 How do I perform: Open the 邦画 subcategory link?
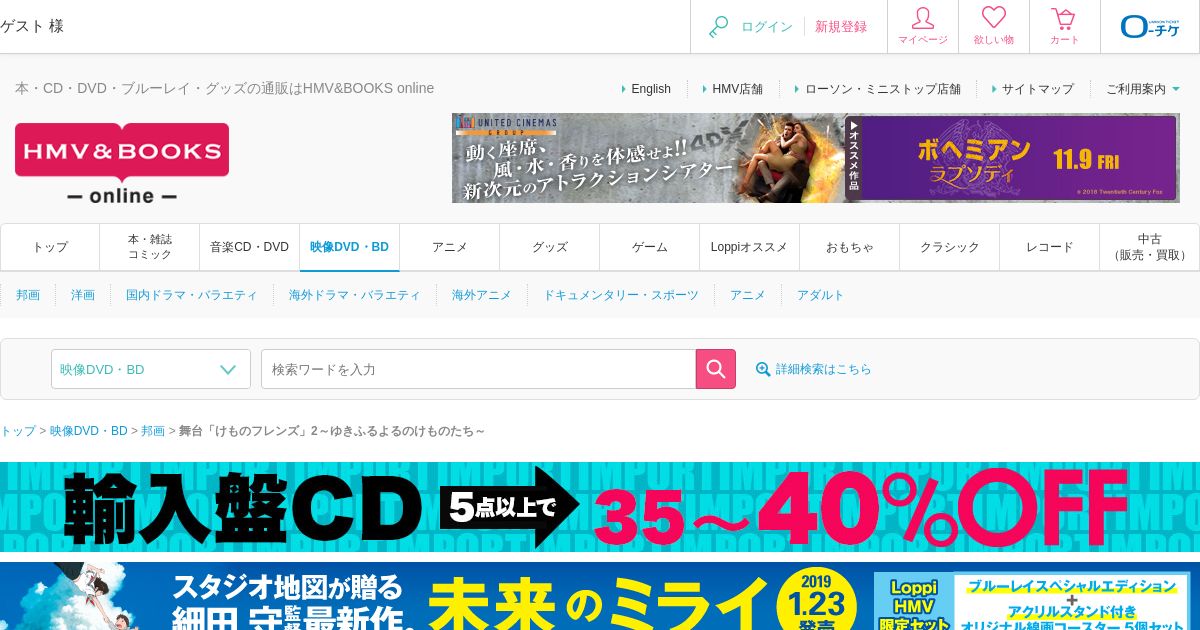tap(28, 295)
